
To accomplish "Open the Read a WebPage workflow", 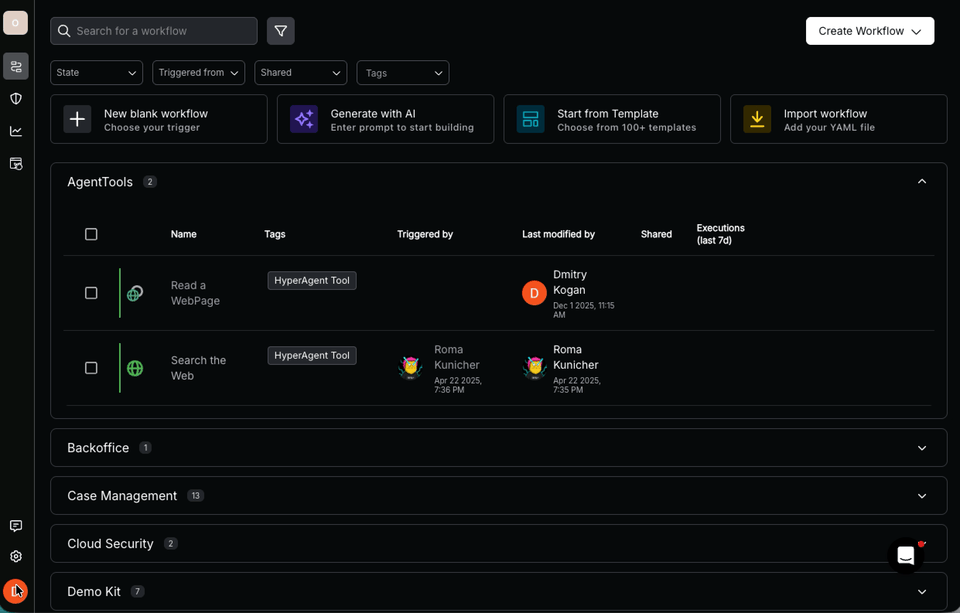I will click(x=195, y=293).
